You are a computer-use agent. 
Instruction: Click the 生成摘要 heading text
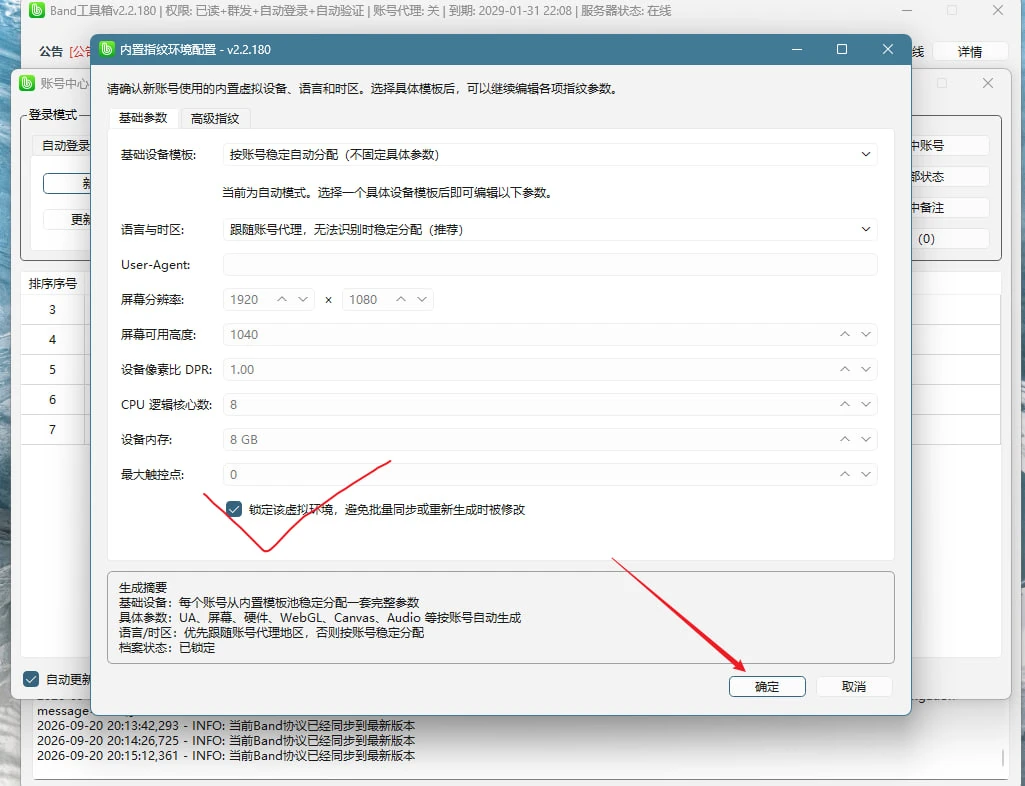click(143, 587)
